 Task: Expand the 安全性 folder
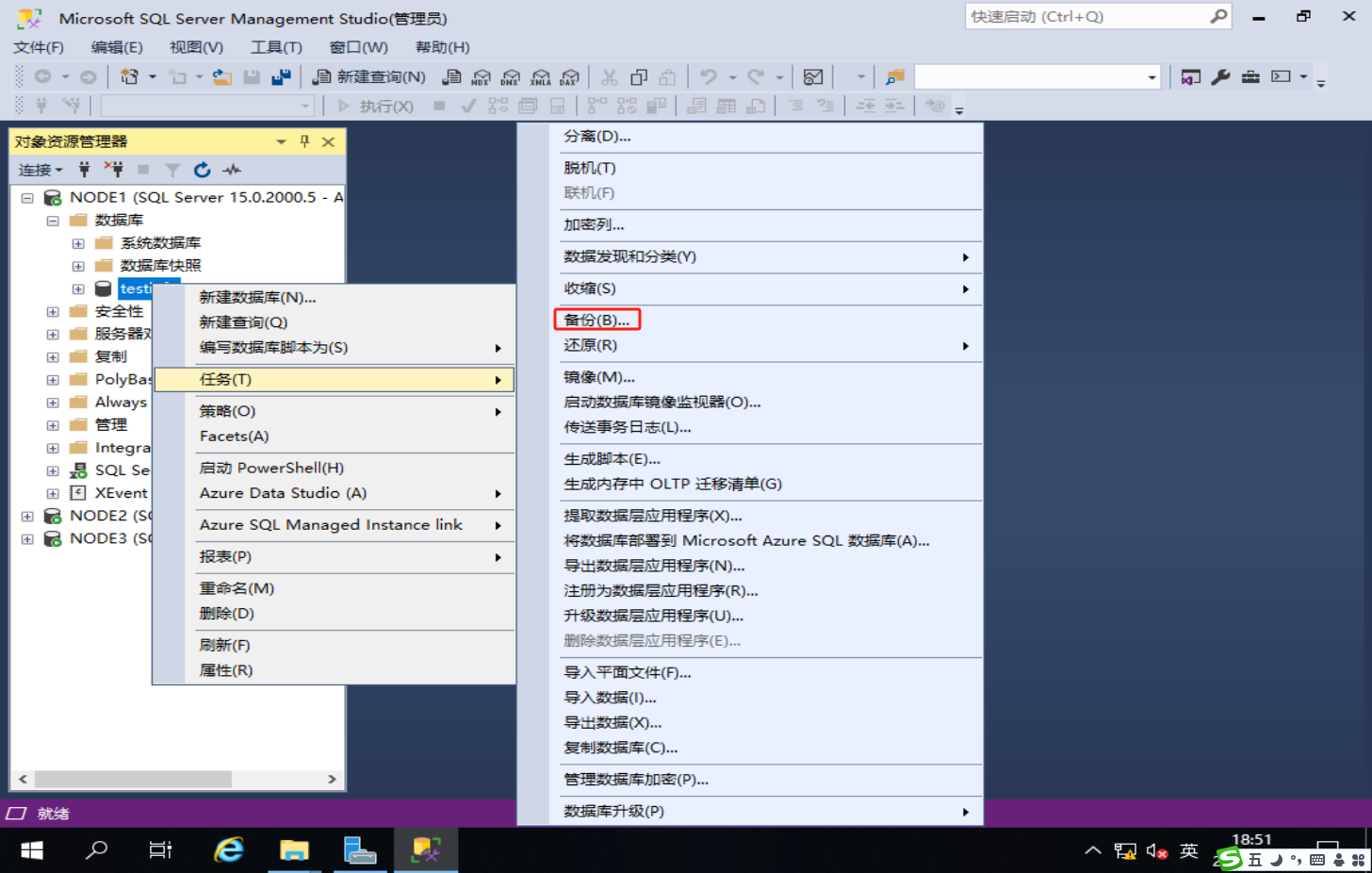(x=53, y=312)
